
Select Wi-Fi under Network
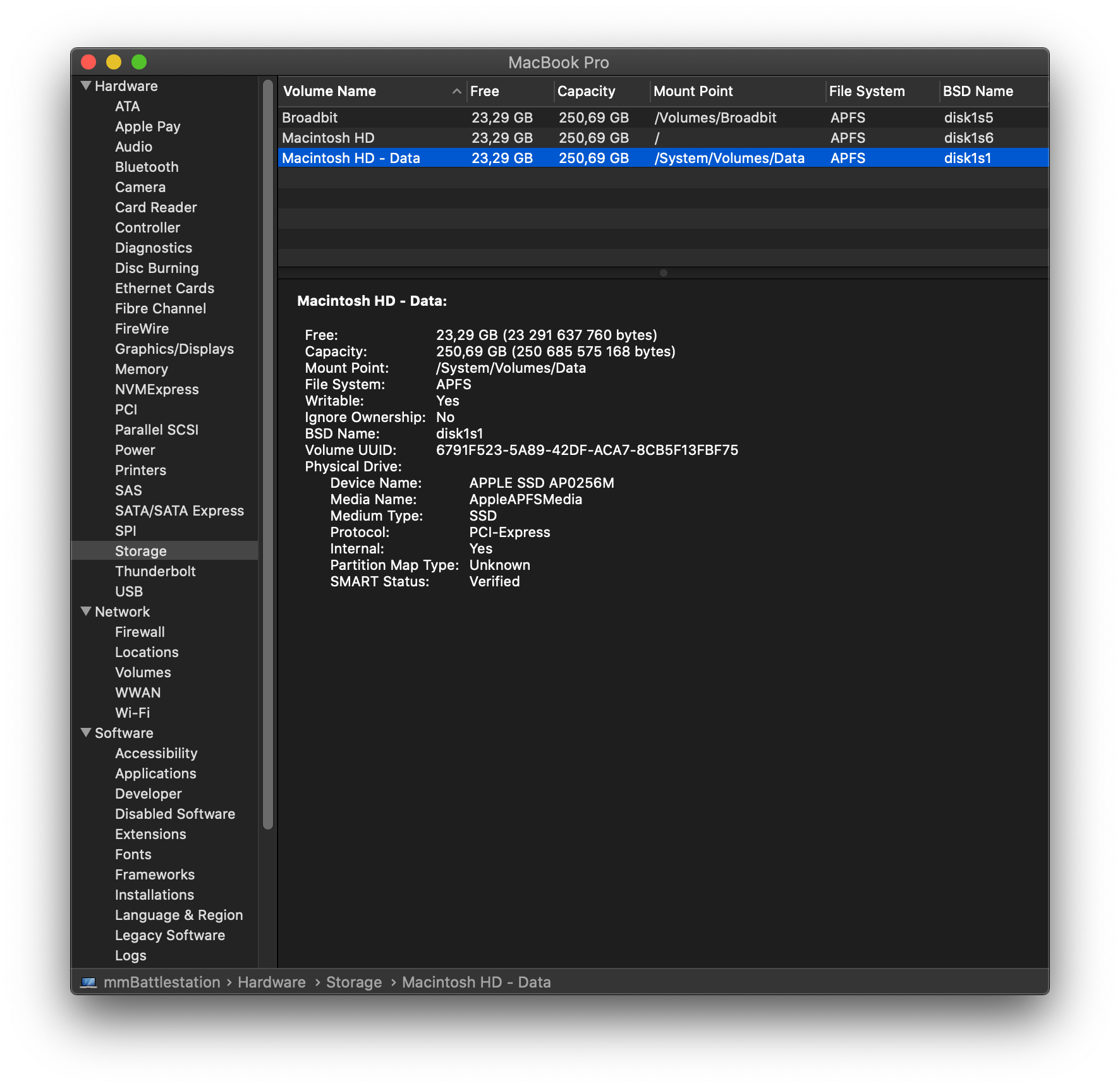pyautogui.click(x=132, y=713)
